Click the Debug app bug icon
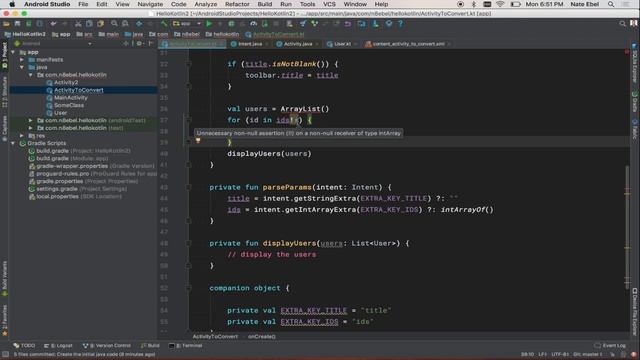The height and width of the screenshot is (360, 640). (231, 24)
